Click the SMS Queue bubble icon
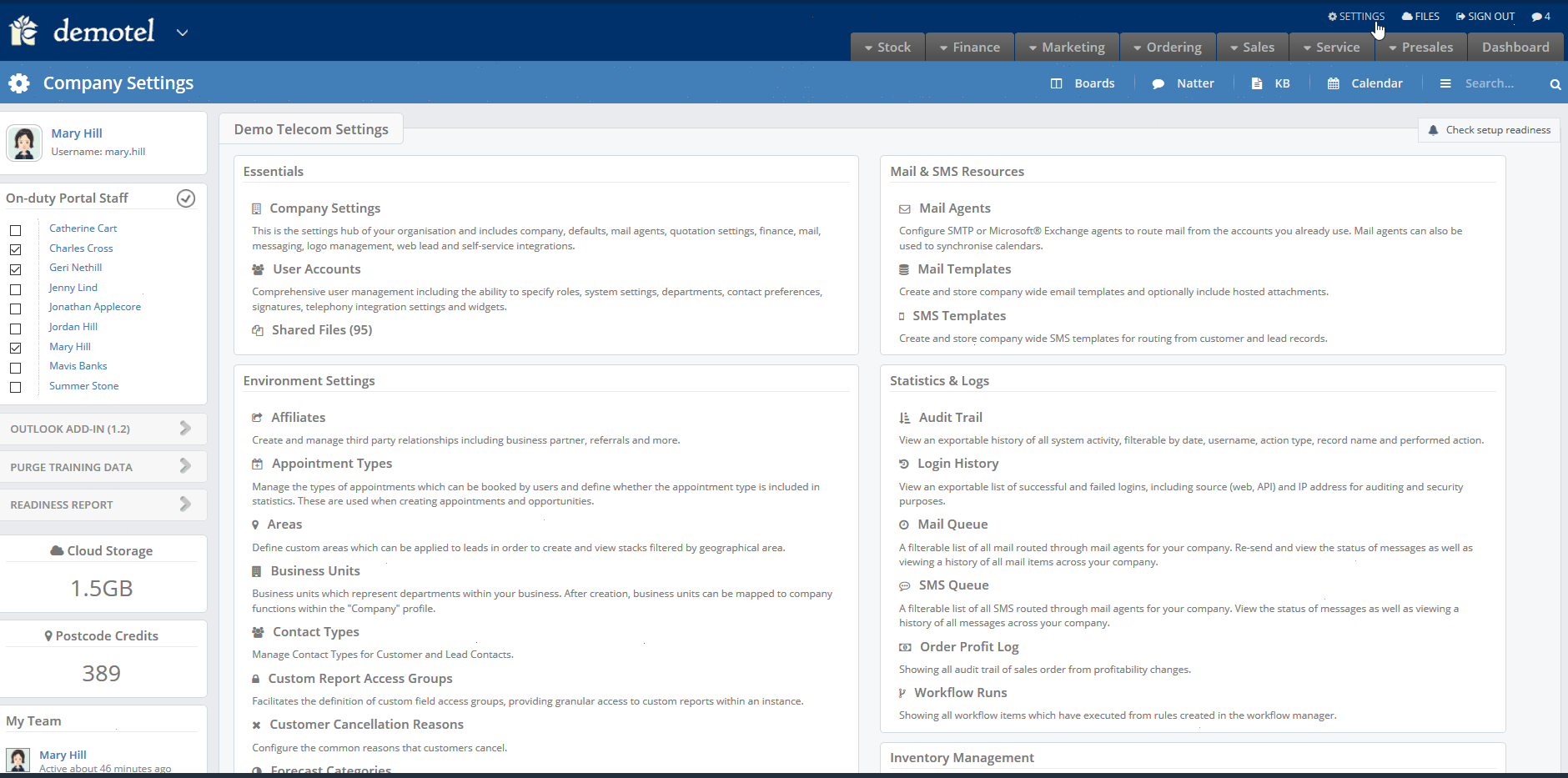Screen dimensions: 1568x778 pyautogui.click(x=904, y=586)
